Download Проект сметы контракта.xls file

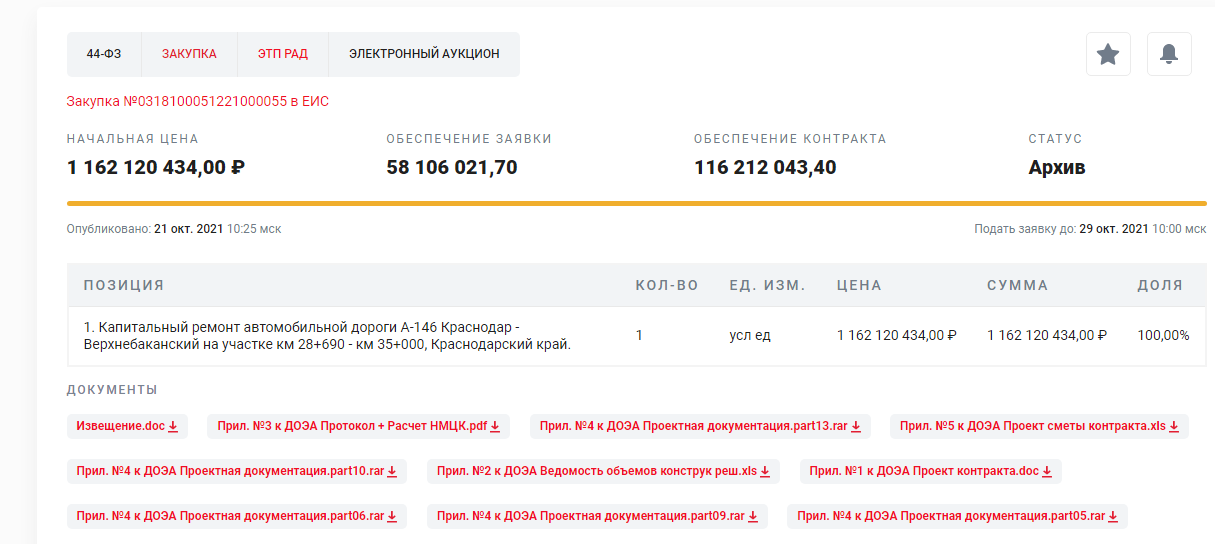point(1039,426)
